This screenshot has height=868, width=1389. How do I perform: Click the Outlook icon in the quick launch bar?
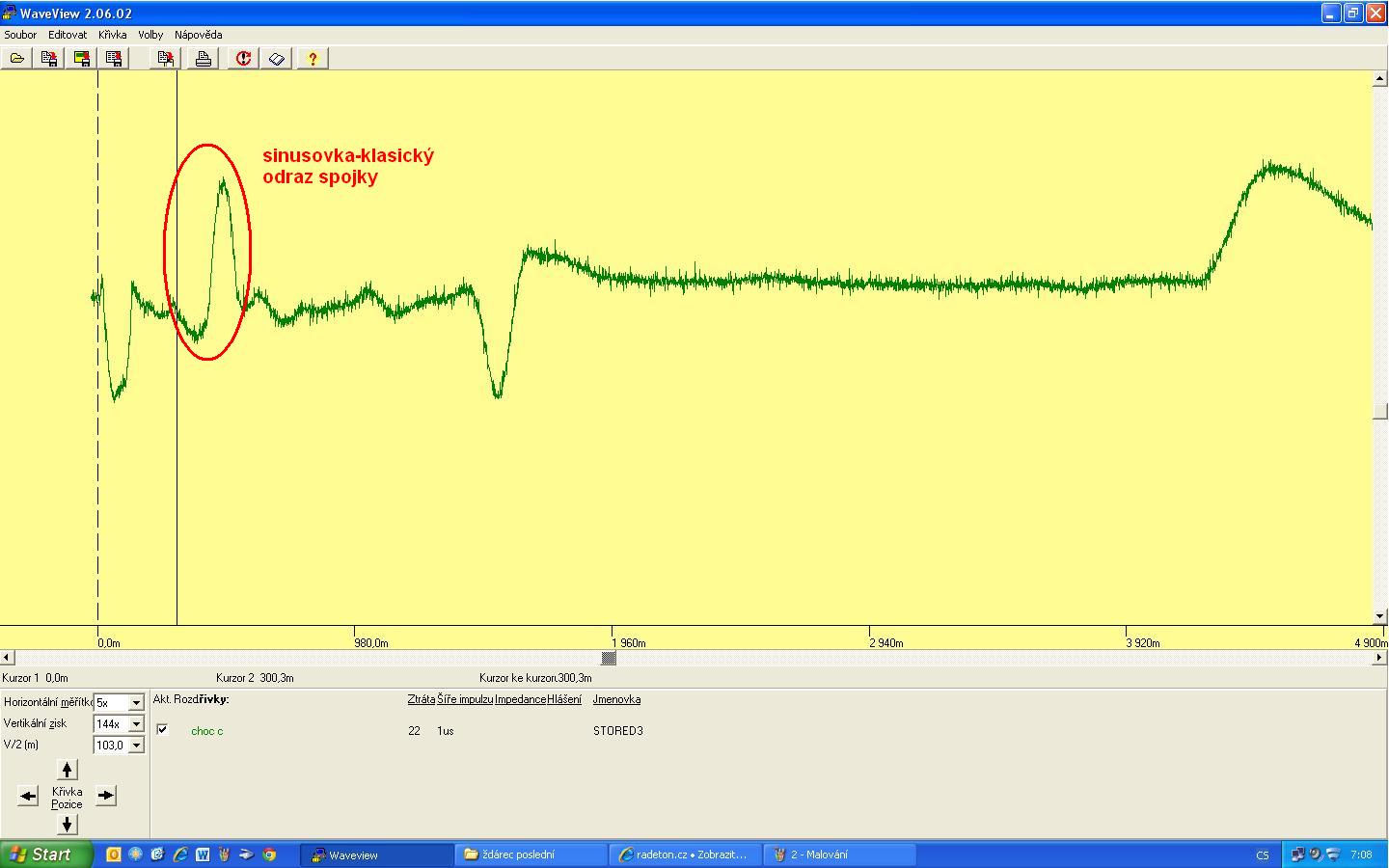pyautogui.click(x=113, y=854)
